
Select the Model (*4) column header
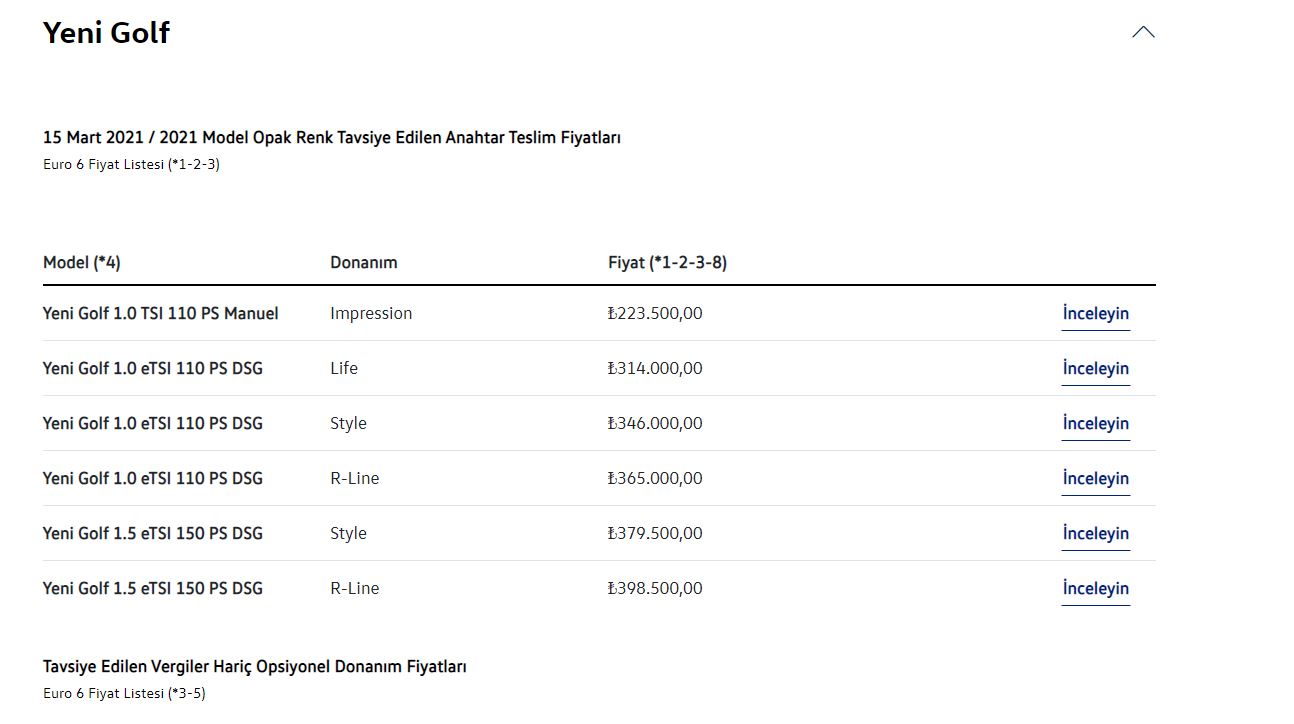[82, 262]
